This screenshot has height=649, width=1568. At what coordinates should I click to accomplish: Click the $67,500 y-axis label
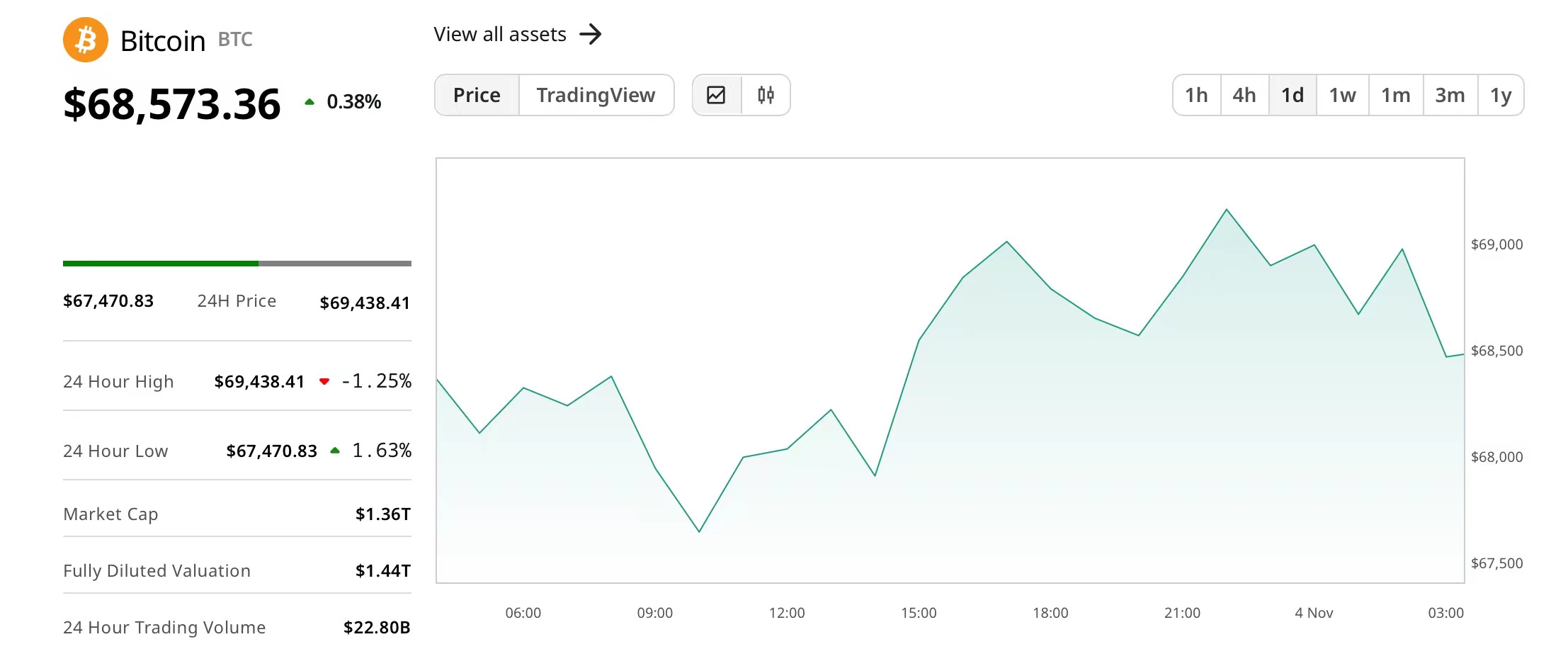tap(1497, 563)
